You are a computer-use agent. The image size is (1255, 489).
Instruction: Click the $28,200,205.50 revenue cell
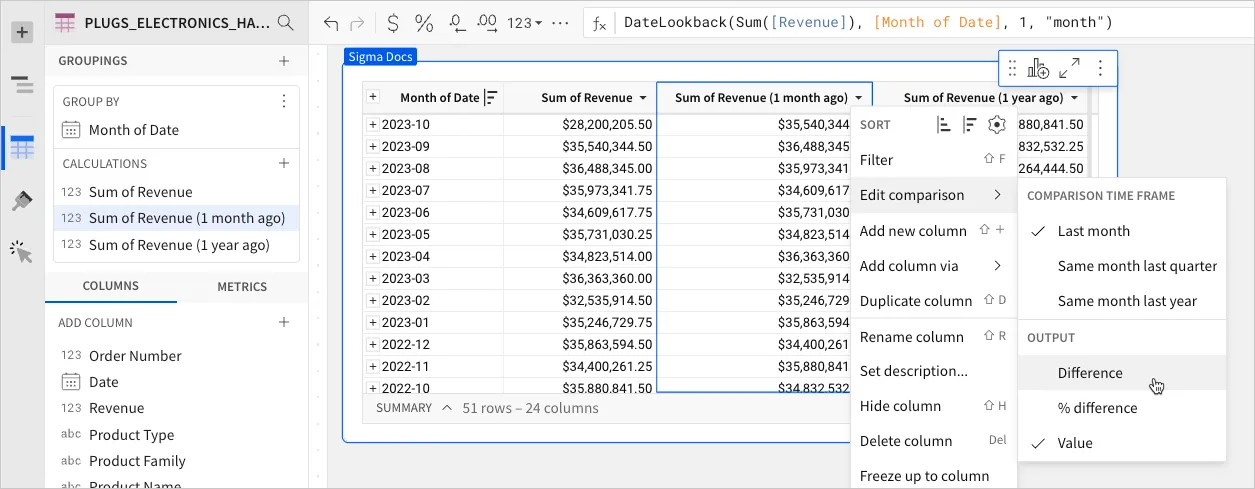point(580,125)
